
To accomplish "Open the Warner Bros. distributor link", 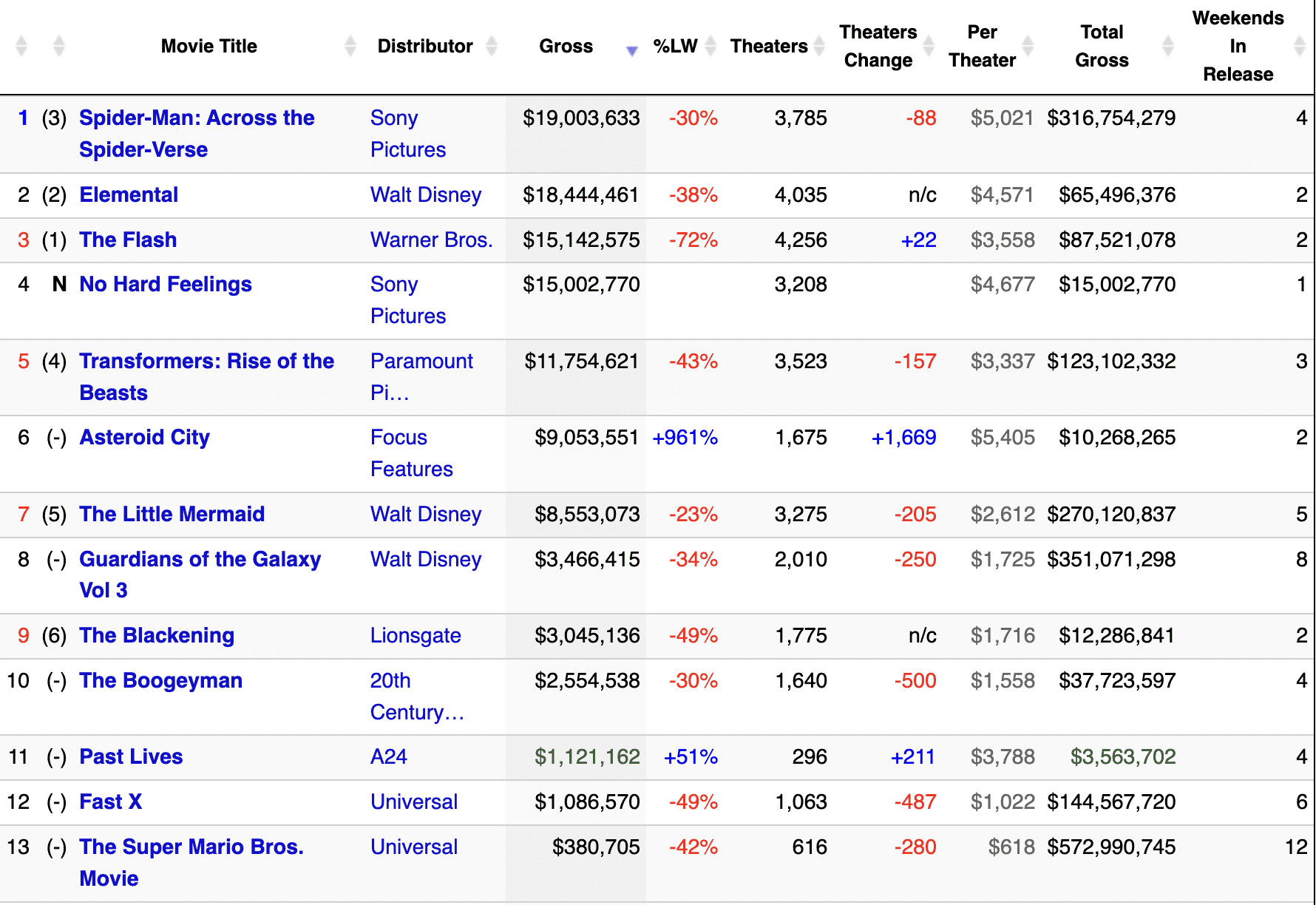I will click(x=431, y=240).
